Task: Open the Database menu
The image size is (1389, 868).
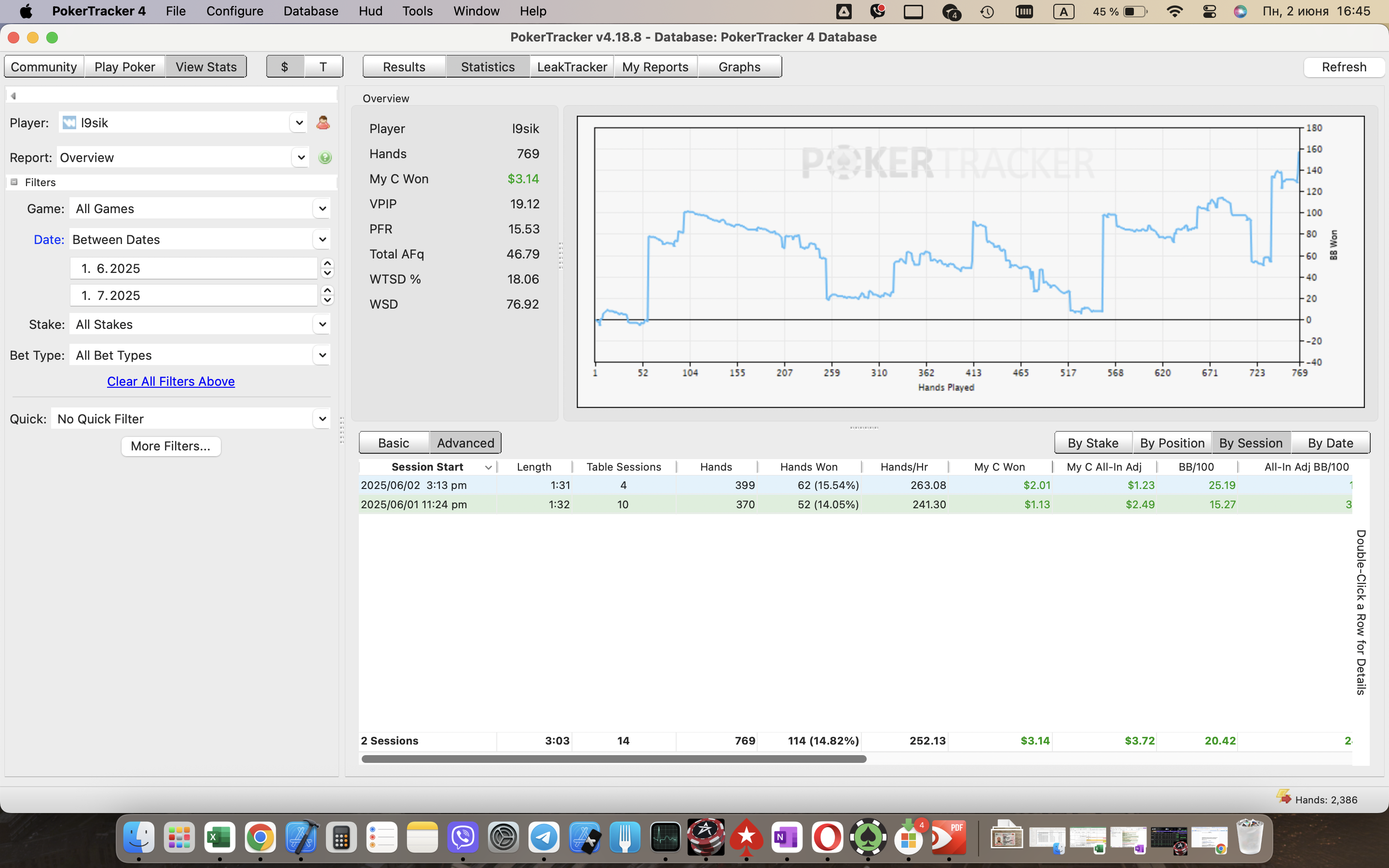Action: (311, 12)
